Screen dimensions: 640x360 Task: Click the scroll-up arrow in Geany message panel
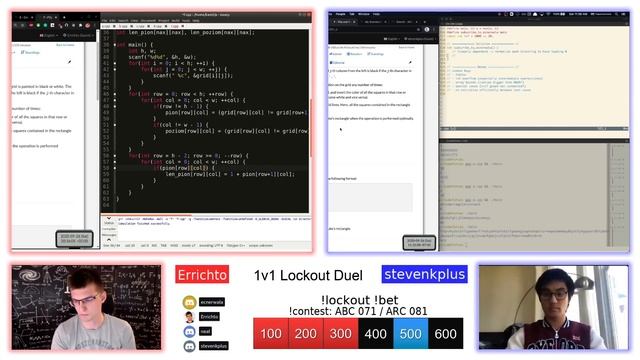point(109,240)
